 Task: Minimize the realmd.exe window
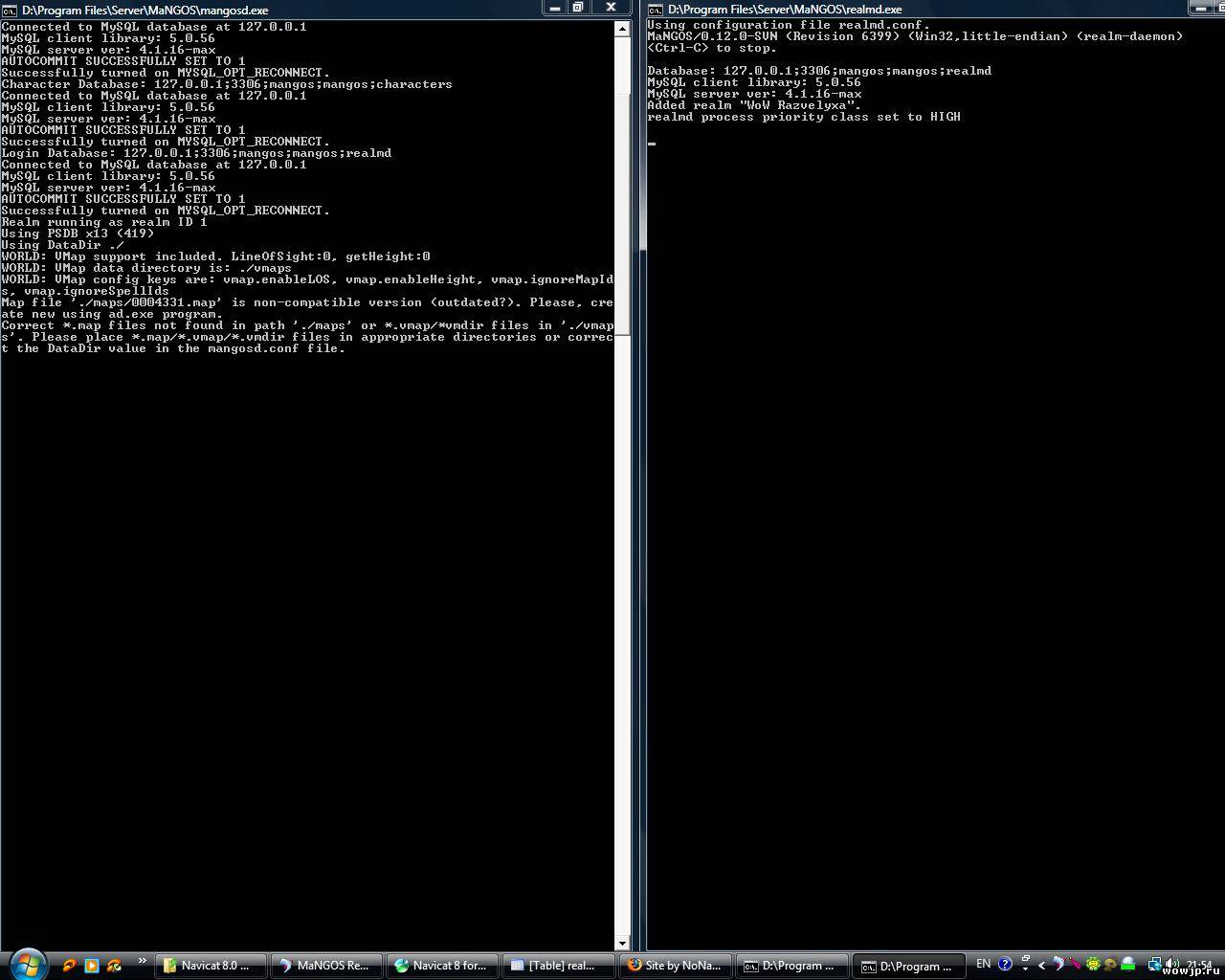pos(1203,8)
